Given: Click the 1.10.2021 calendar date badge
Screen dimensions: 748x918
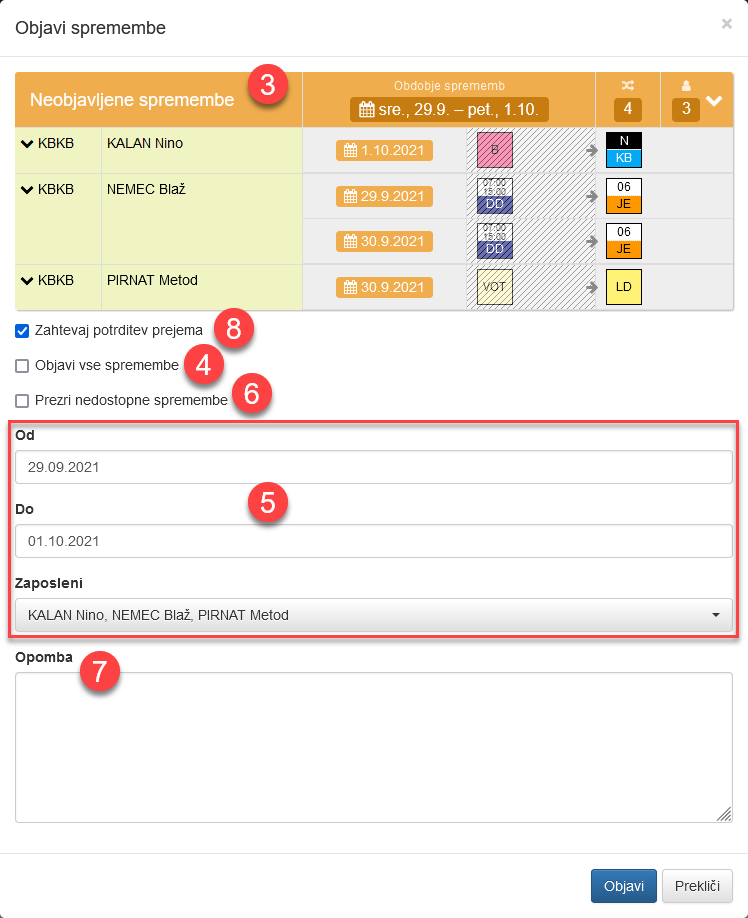Looking at the screenshot, I should 385,151.
